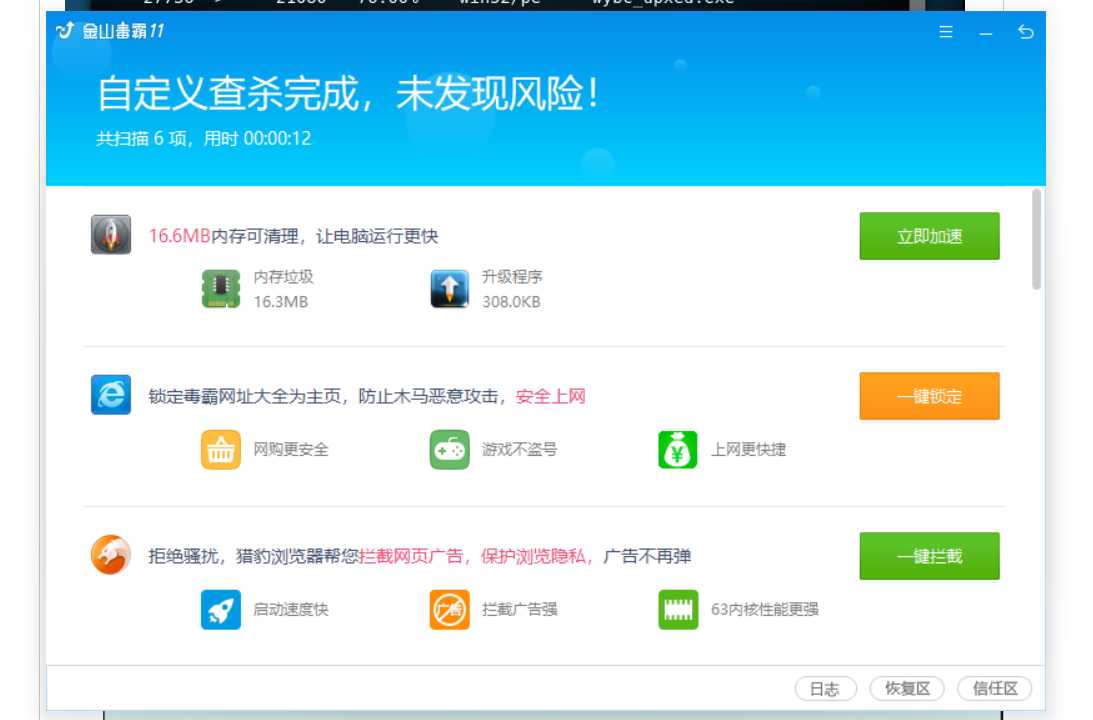
Task: Click the 升级程序 label
Action: click(x=512, y=277)
